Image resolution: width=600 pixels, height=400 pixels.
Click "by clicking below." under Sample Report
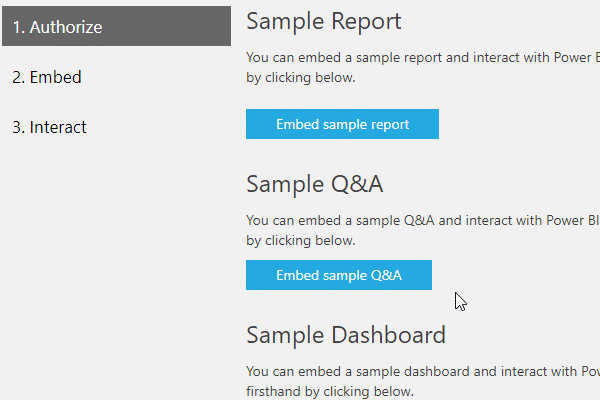click(300, 77)
